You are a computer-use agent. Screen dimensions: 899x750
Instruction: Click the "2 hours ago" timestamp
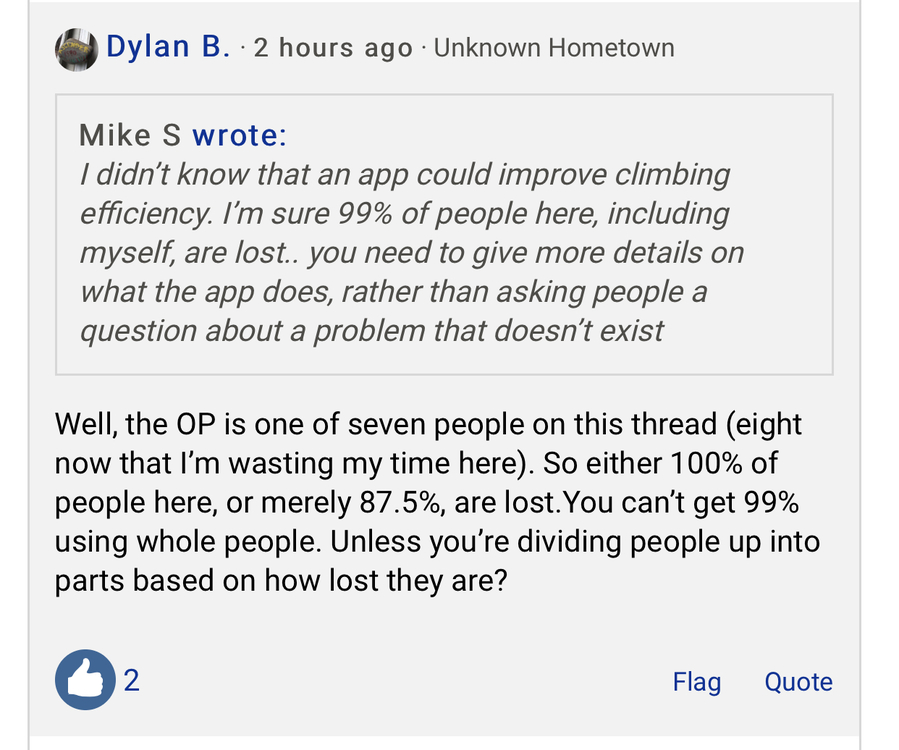coord(332,48)
